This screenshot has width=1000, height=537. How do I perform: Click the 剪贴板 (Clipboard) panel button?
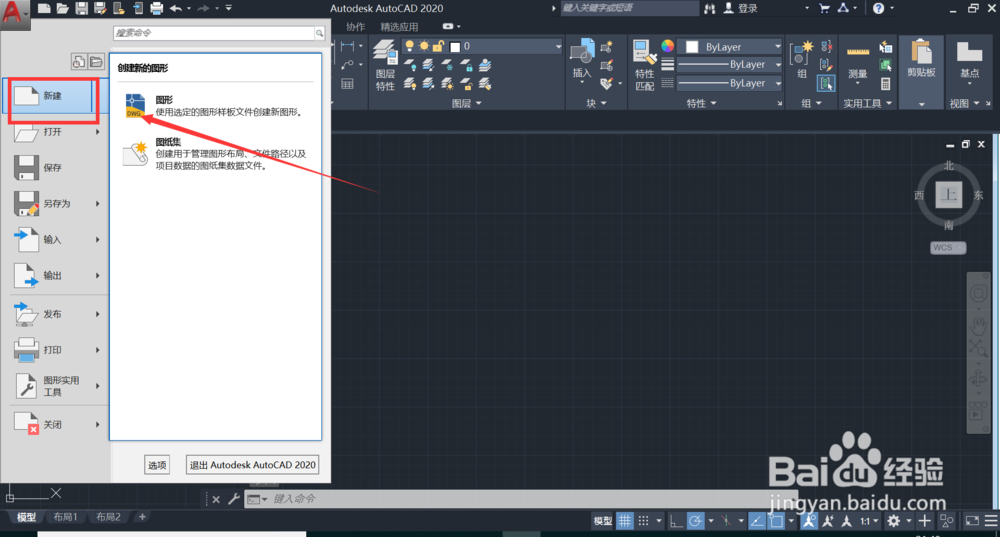pos(921,61)
